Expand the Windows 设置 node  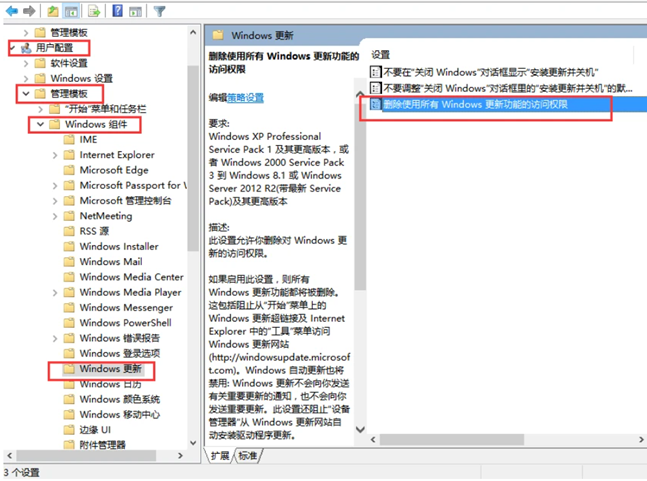point(26,78)
